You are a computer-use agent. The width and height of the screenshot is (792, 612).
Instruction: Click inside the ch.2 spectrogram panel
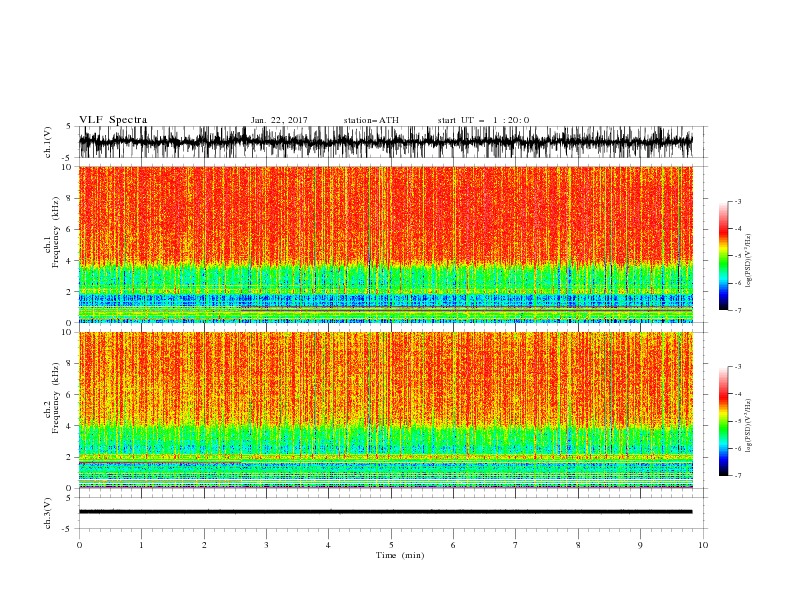[x=385, y=410]
